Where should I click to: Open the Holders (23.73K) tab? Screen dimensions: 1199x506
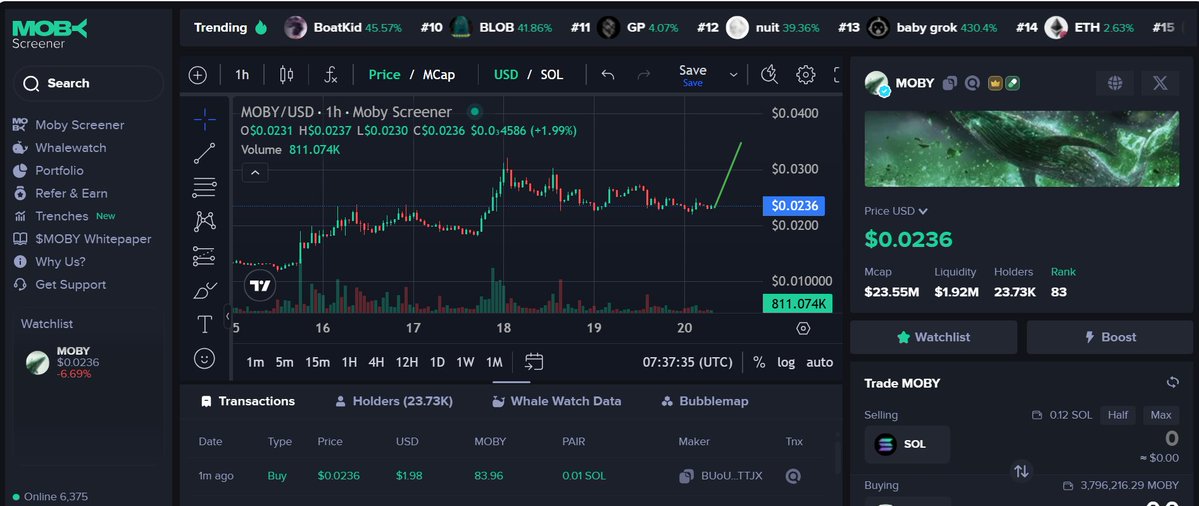394,401
